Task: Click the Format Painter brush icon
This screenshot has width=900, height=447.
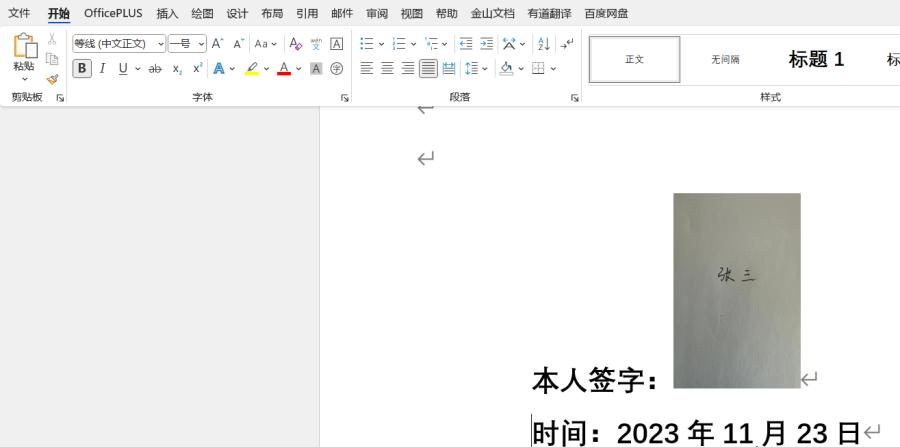Action: coord(52,79)
